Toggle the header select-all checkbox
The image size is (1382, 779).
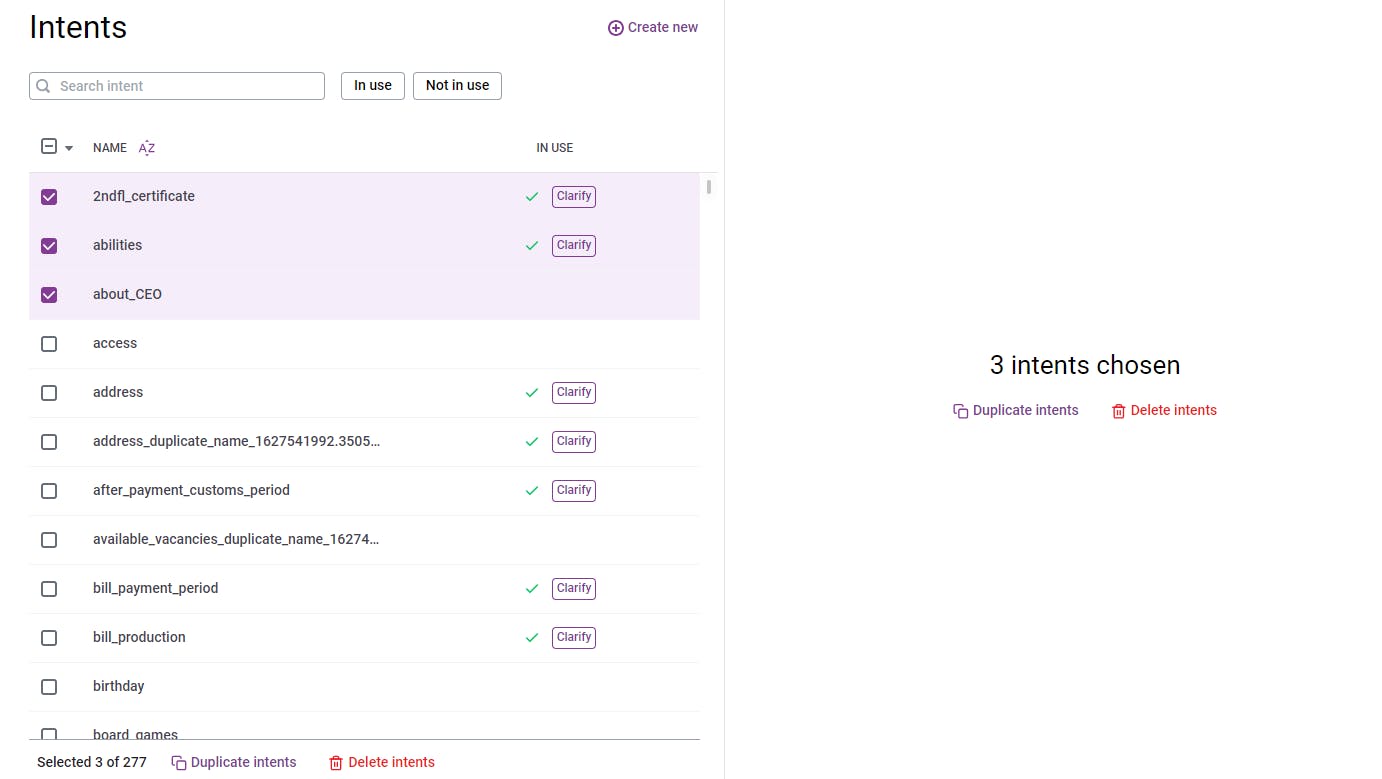[x=49, y=147]
